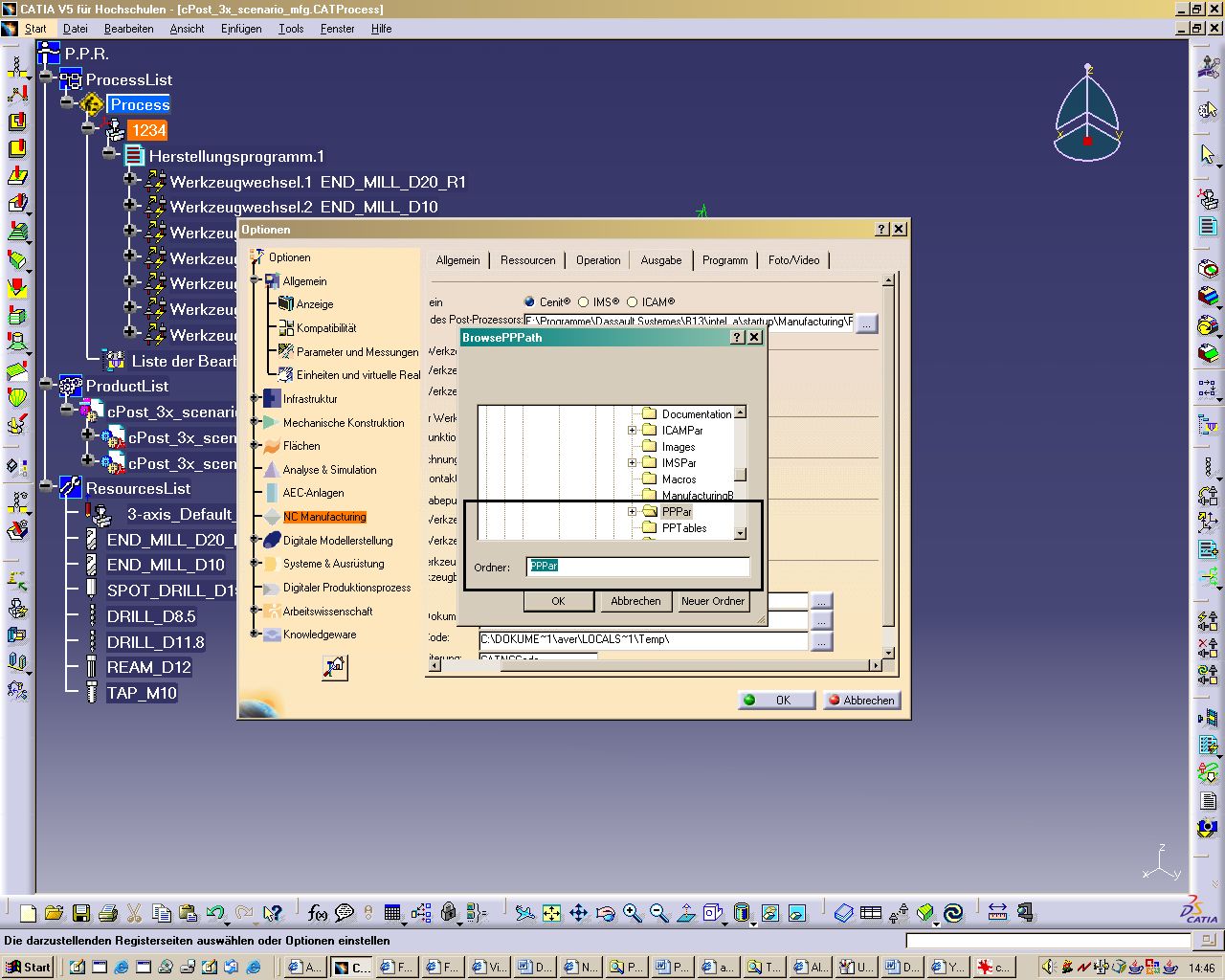Viewport: 1225px width, 980px height.
Task: Expand the IMSPar folder node
Action: tap(632, 463)
